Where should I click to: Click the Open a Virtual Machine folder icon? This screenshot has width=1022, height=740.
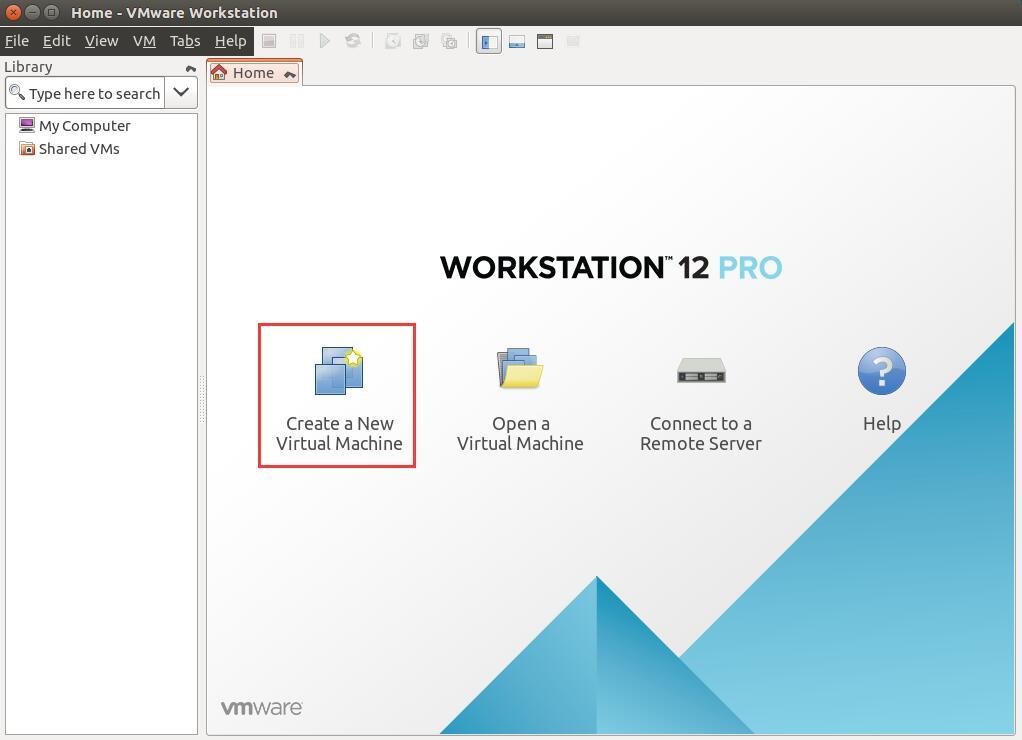pyautogui.click(x=519, y=368)
